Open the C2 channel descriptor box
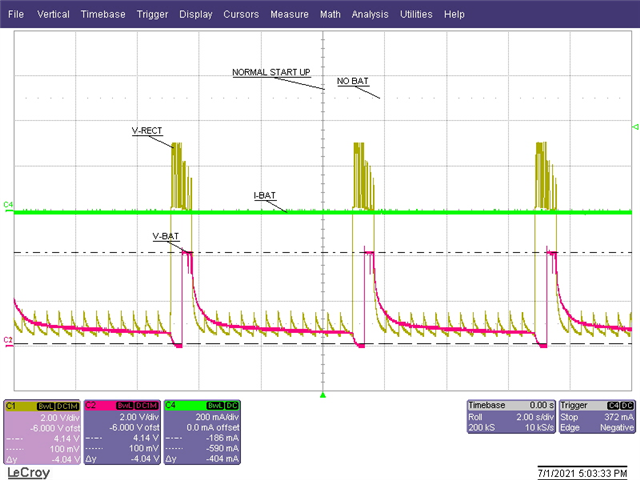Image resolution: width=640 pixels, height=480 pixels. 122,432
